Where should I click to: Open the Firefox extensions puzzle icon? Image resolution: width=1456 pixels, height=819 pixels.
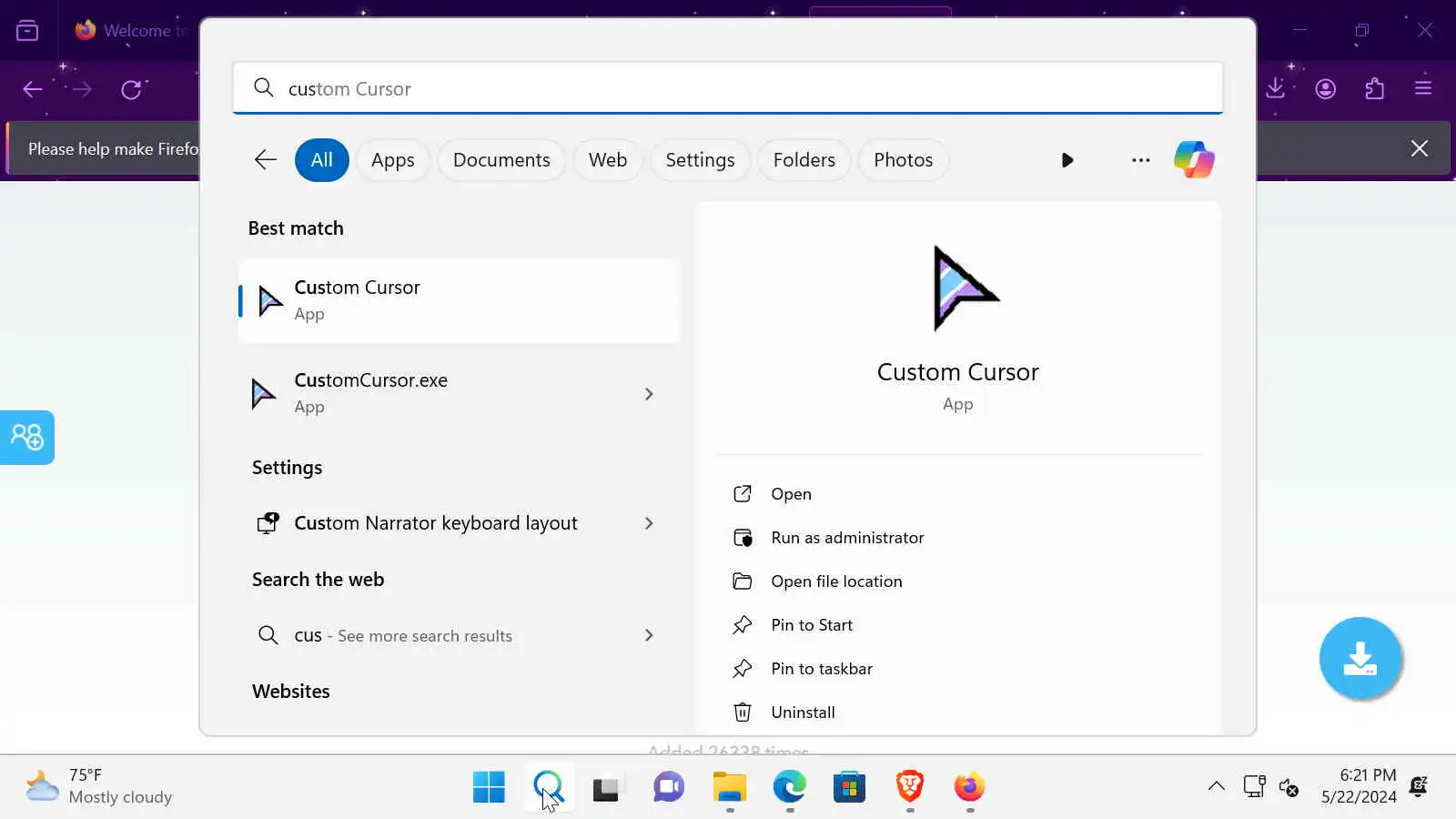[1374, 88]
